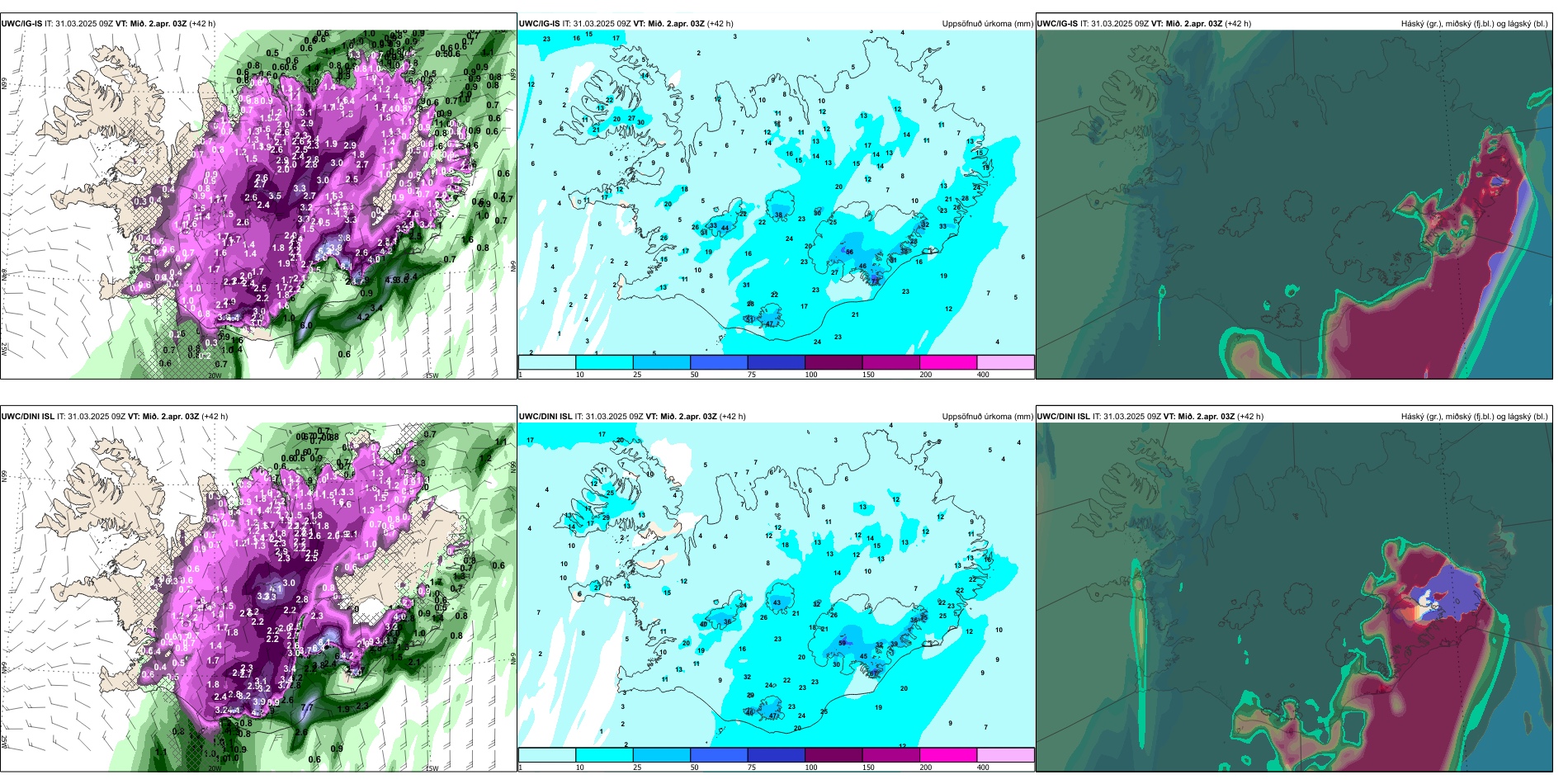
Task: Pick the bright magenta 200–400 mm swatch in DINI ISL legend
Action: tap(948, 755)
